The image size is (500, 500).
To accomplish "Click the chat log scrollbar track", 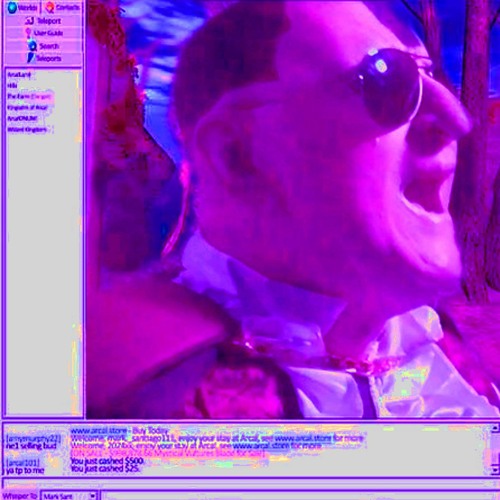I will [x=495, y=449].
